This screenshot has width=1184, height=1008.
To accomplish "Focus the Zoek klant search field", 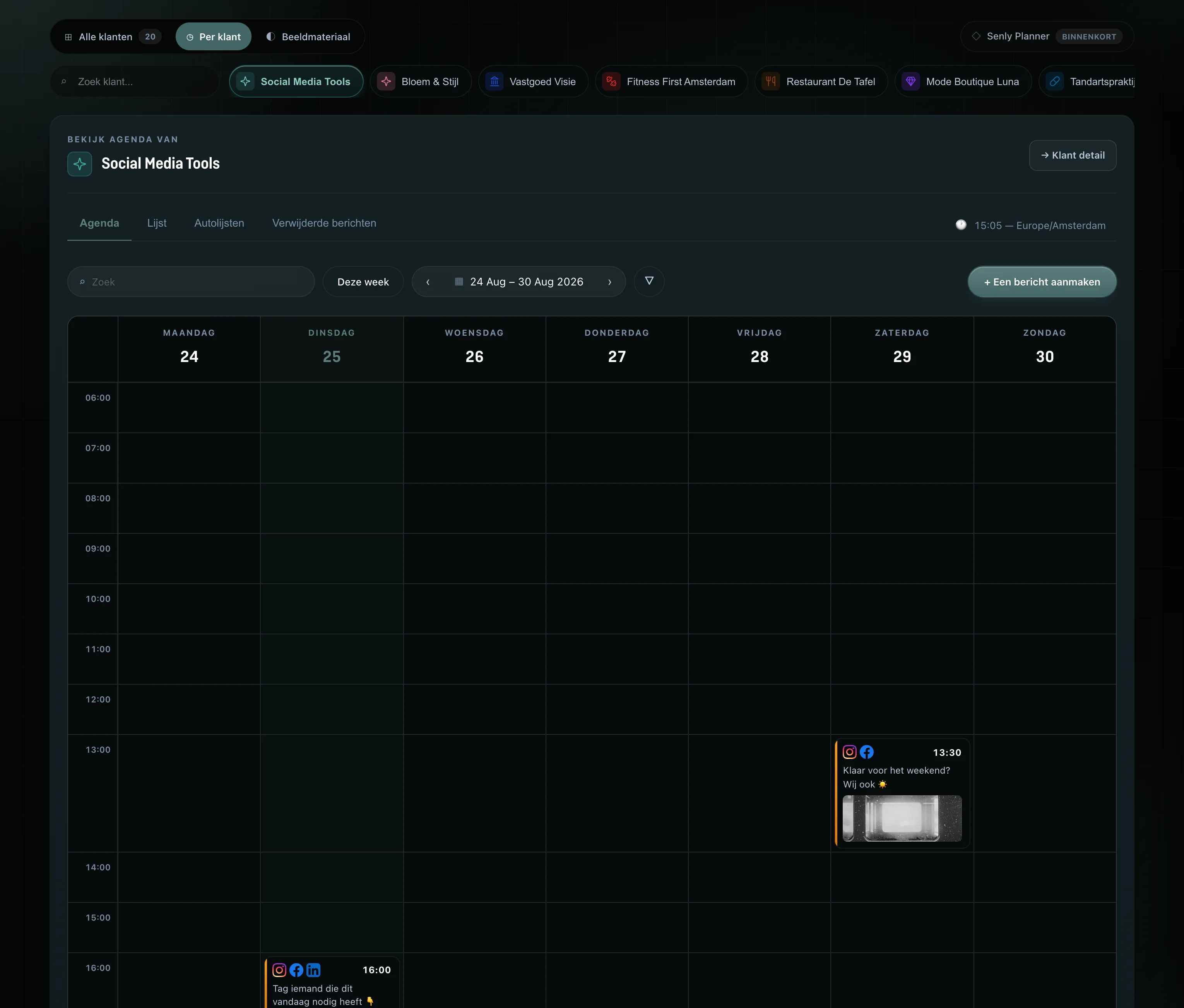I will 135,82.
